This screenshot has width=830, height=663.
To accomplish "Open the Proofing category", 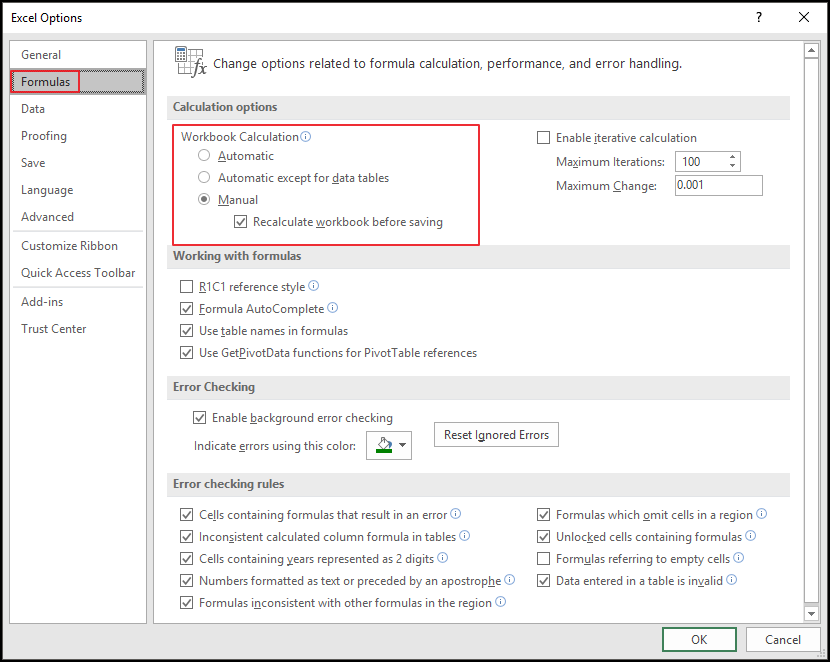I will tap(78, 135).
